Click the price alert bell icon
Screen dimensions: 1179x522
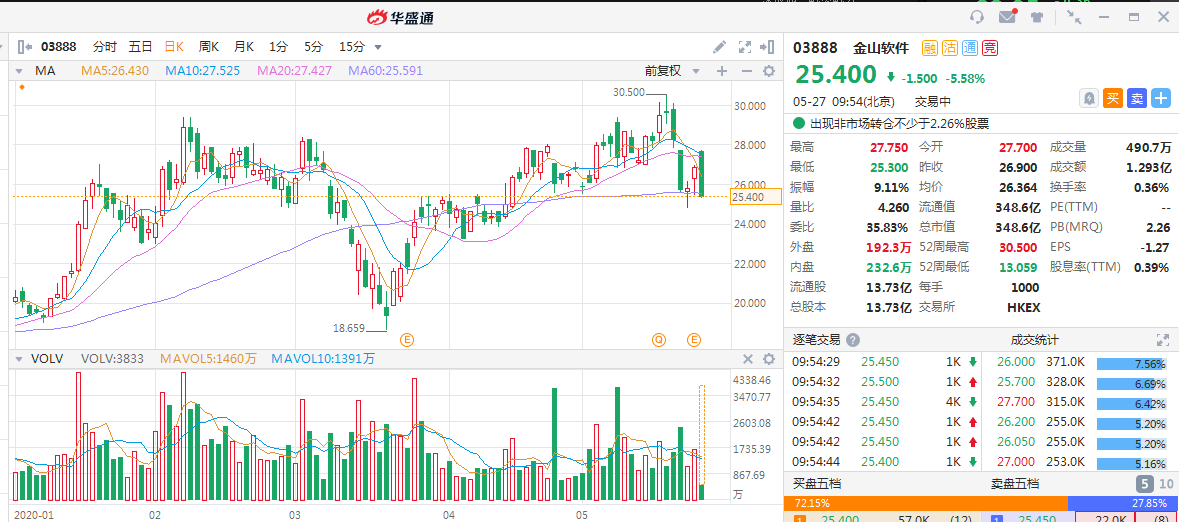click(1089, 98)
